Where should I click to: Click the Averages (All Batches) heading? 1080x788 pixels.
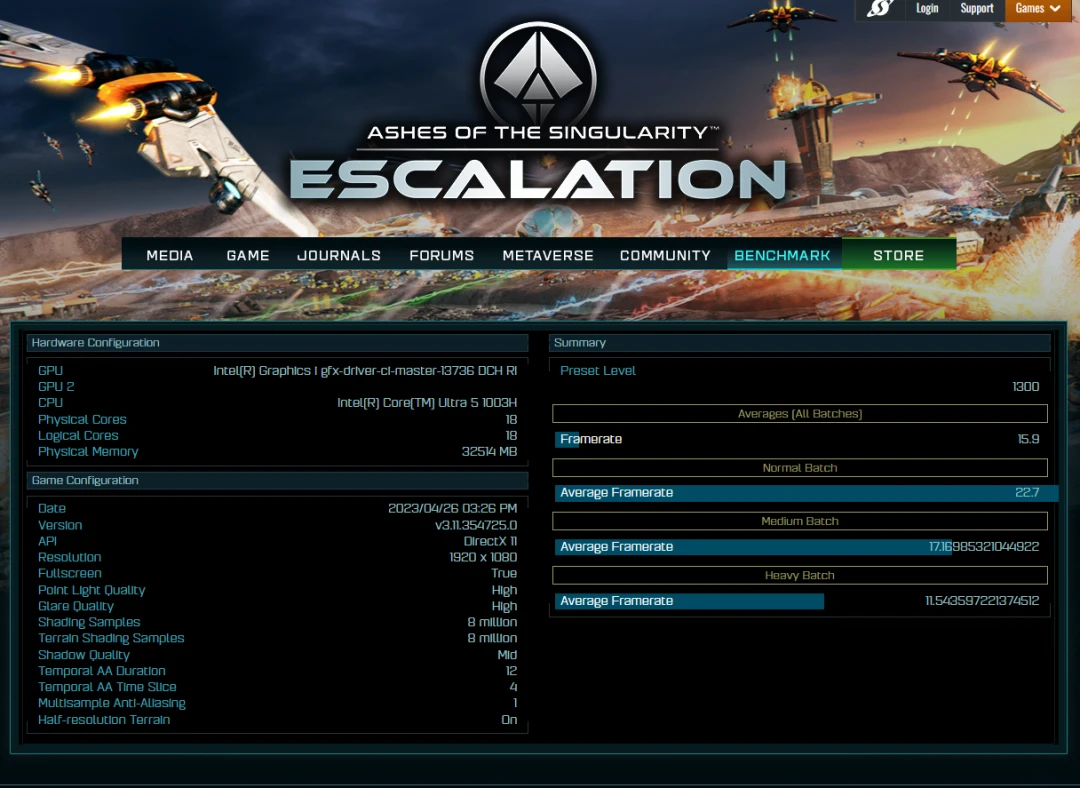[800, 414]
